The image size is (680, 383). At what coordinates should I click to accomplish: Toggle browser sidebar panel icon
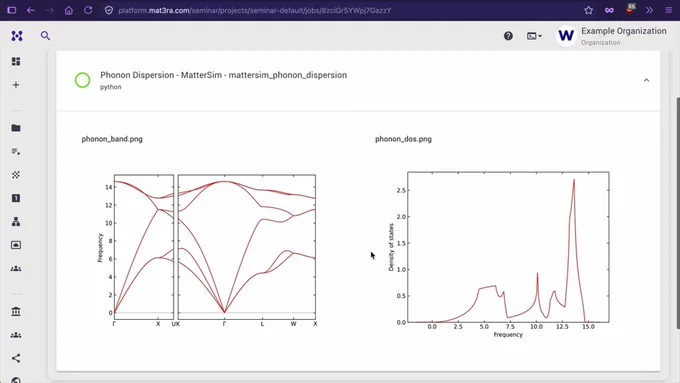tap(12, 10)
